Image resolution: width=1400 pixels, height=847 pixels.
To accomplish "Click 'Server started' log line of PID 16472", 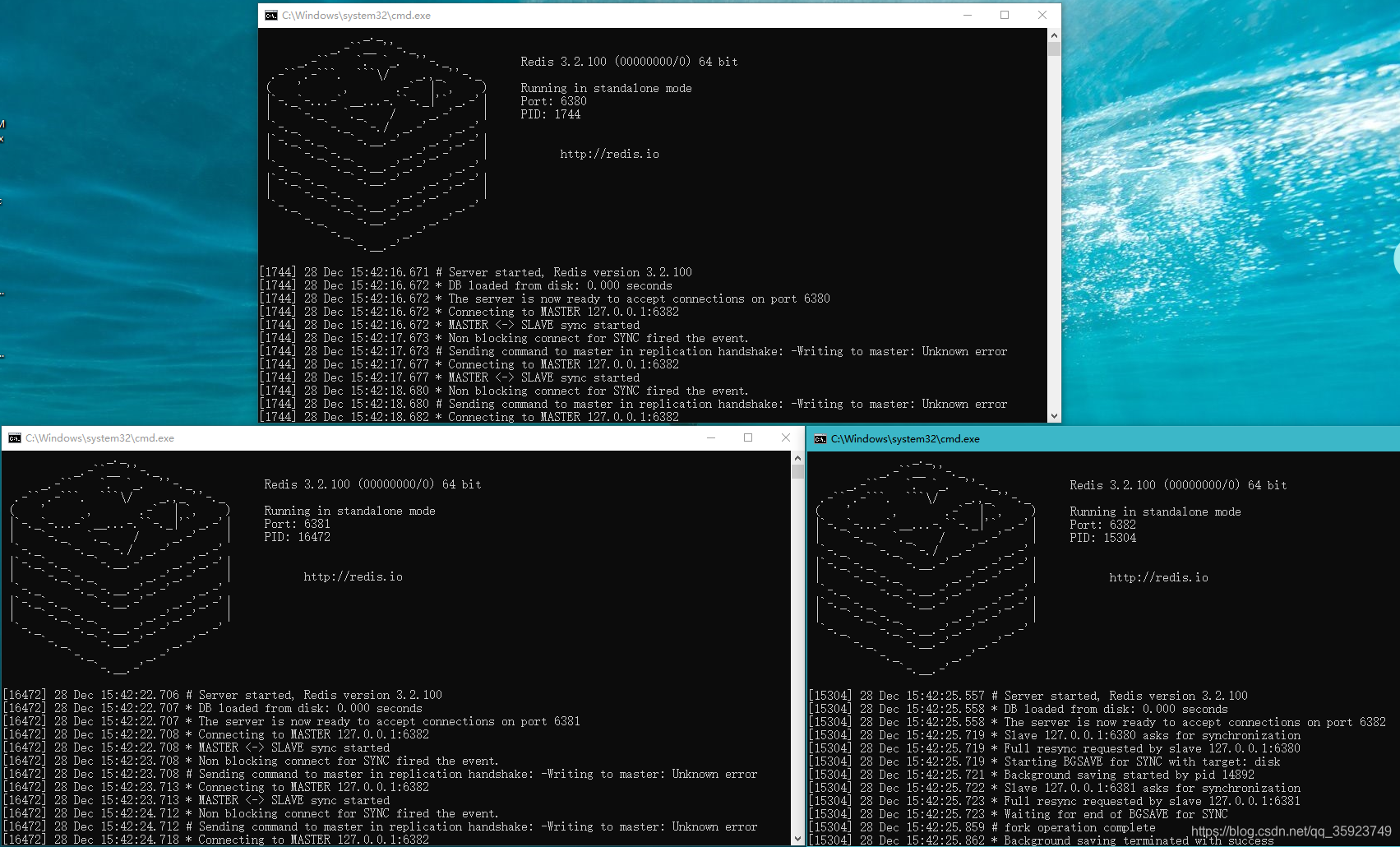I will click(223, 695).
